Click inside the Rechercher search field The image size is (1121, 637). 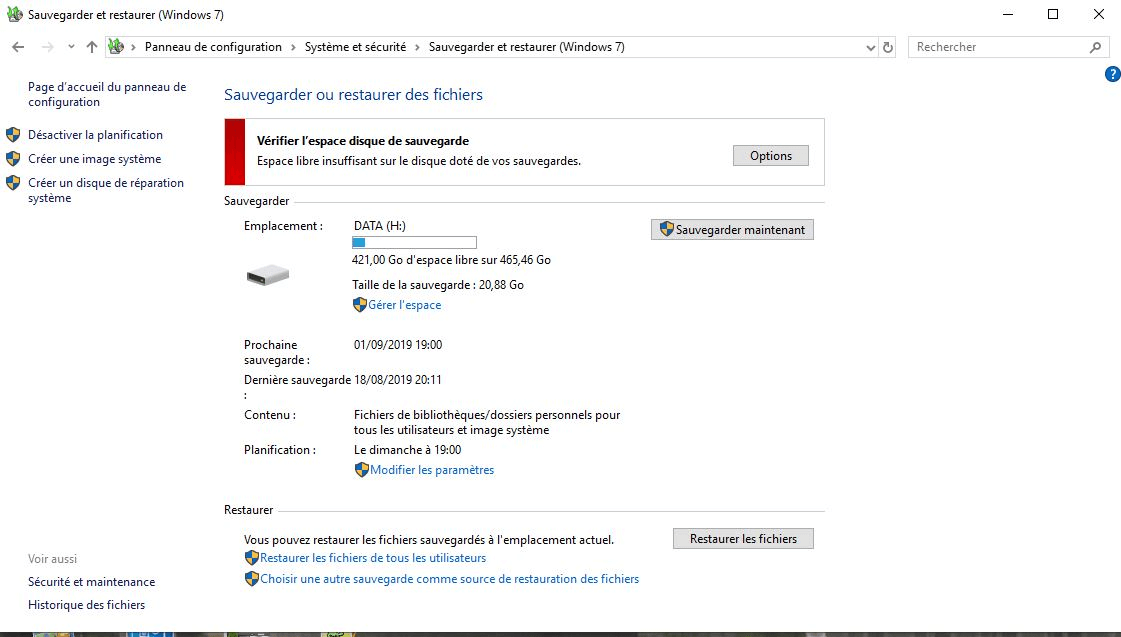click(990, 46)
